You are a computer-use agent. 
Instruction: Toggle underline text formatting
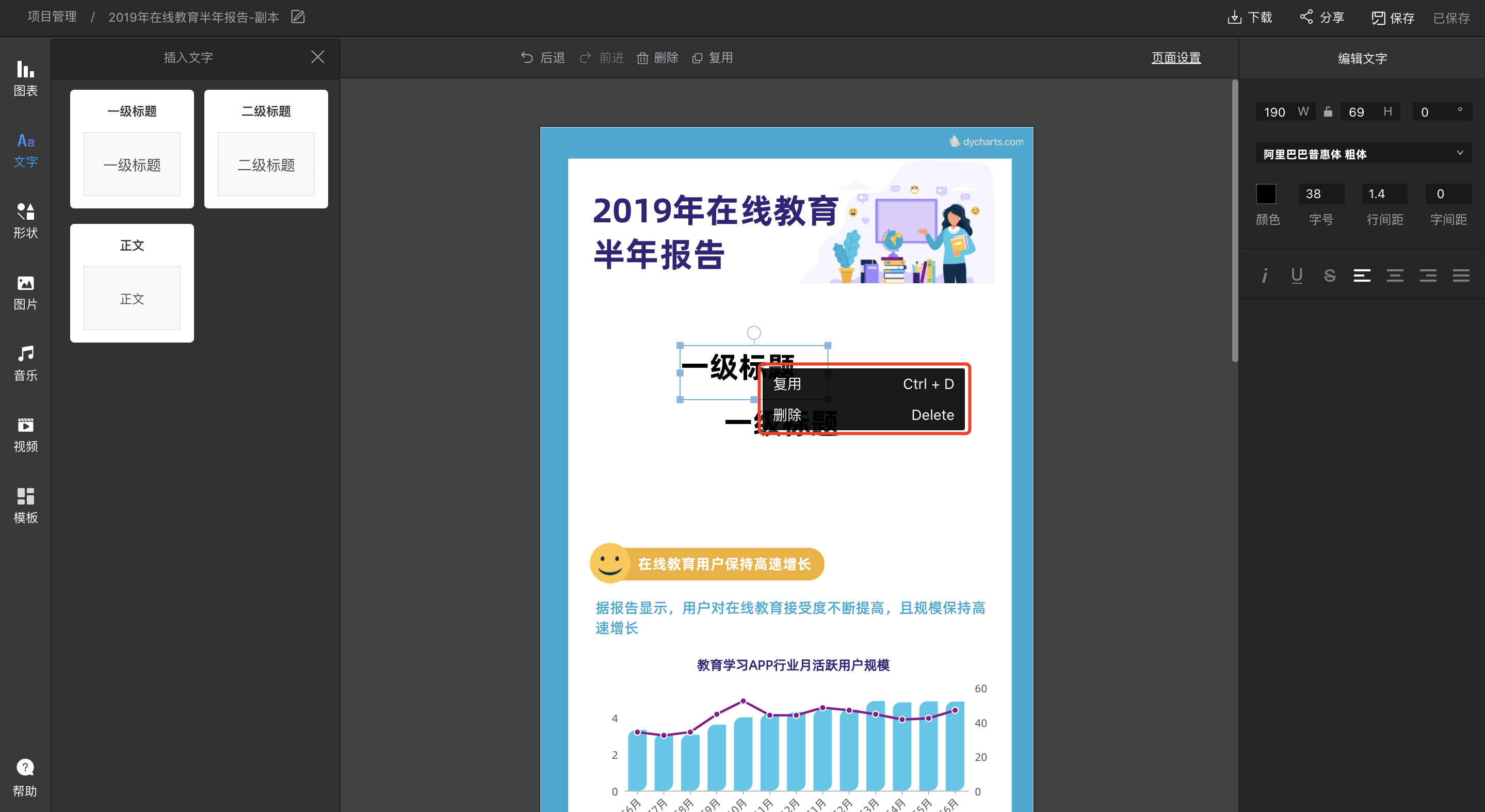(x=1297, y=275)
